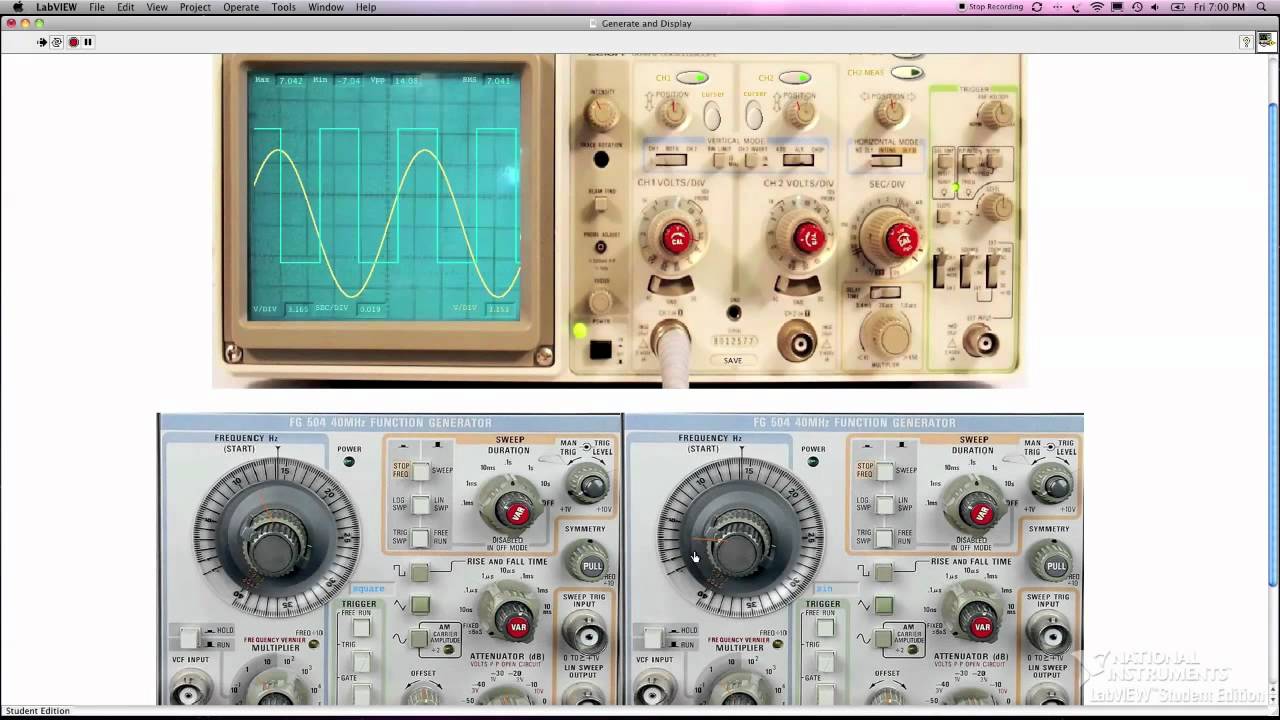Open the Project menu

(195, 7)
